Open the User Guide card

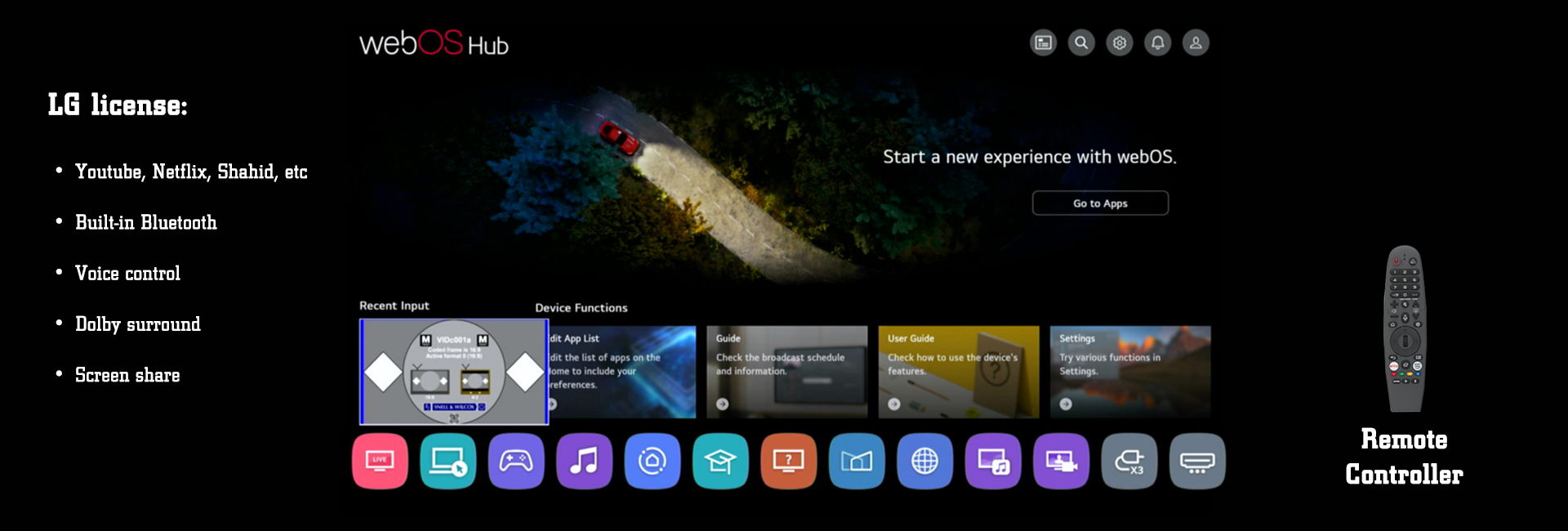tap(959, 372)
